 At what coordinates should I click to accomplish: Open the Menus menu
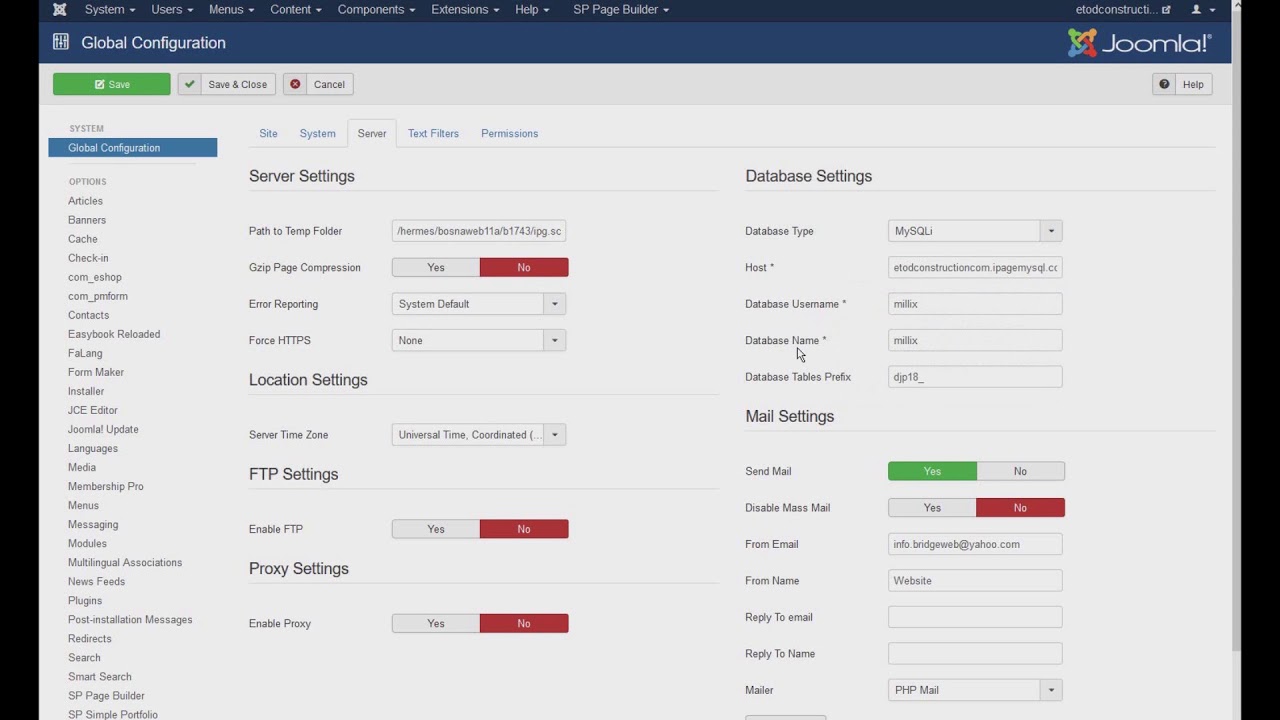click(231, 9)
